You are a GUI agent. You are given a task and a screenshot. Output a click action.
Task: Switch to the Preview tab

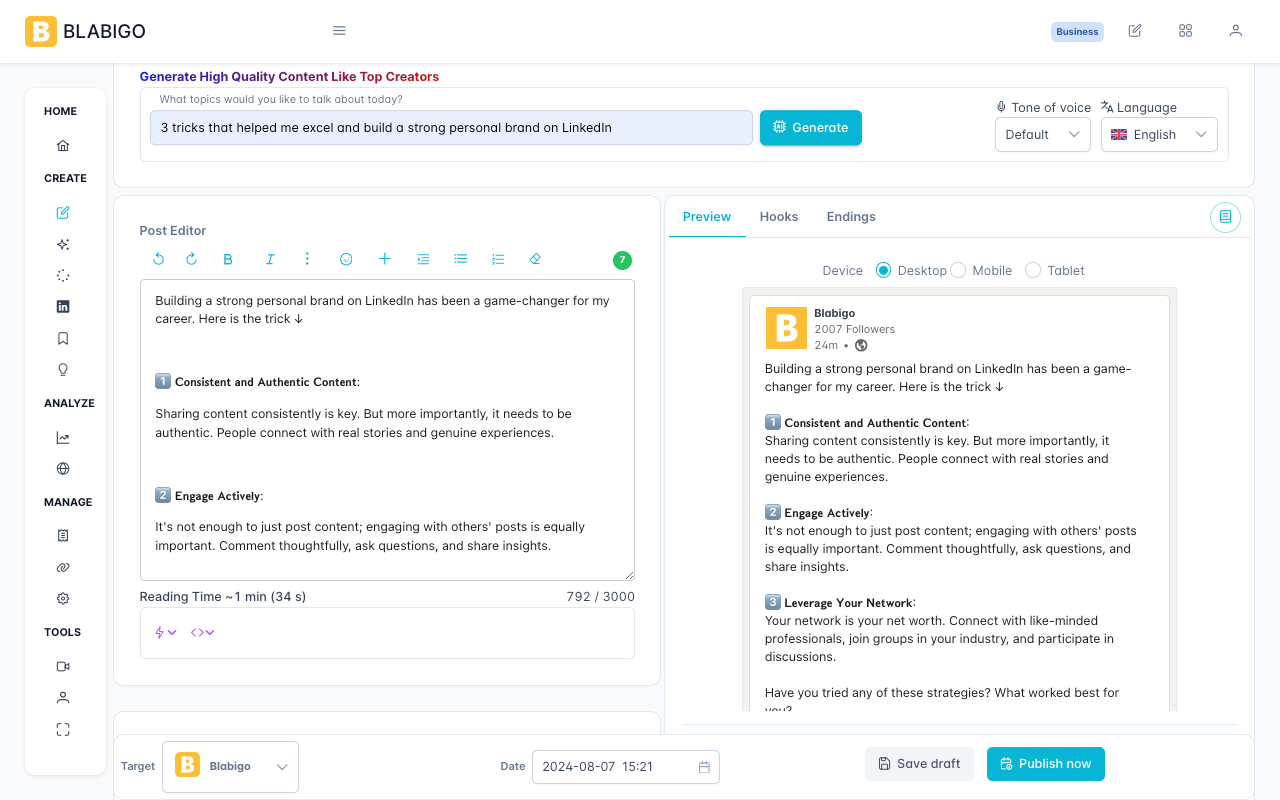pyautogui.click(x=707, y=217)
